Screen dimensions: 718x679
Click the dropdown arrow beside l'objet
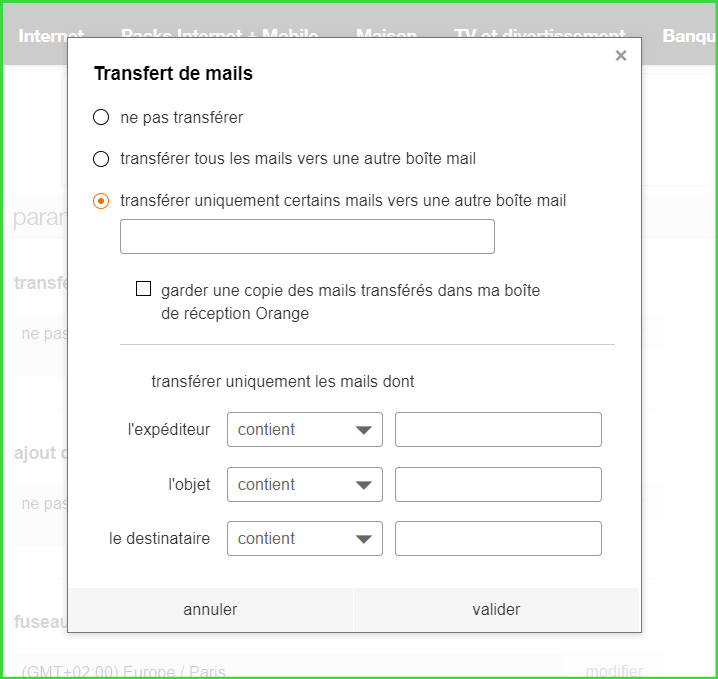363,486
